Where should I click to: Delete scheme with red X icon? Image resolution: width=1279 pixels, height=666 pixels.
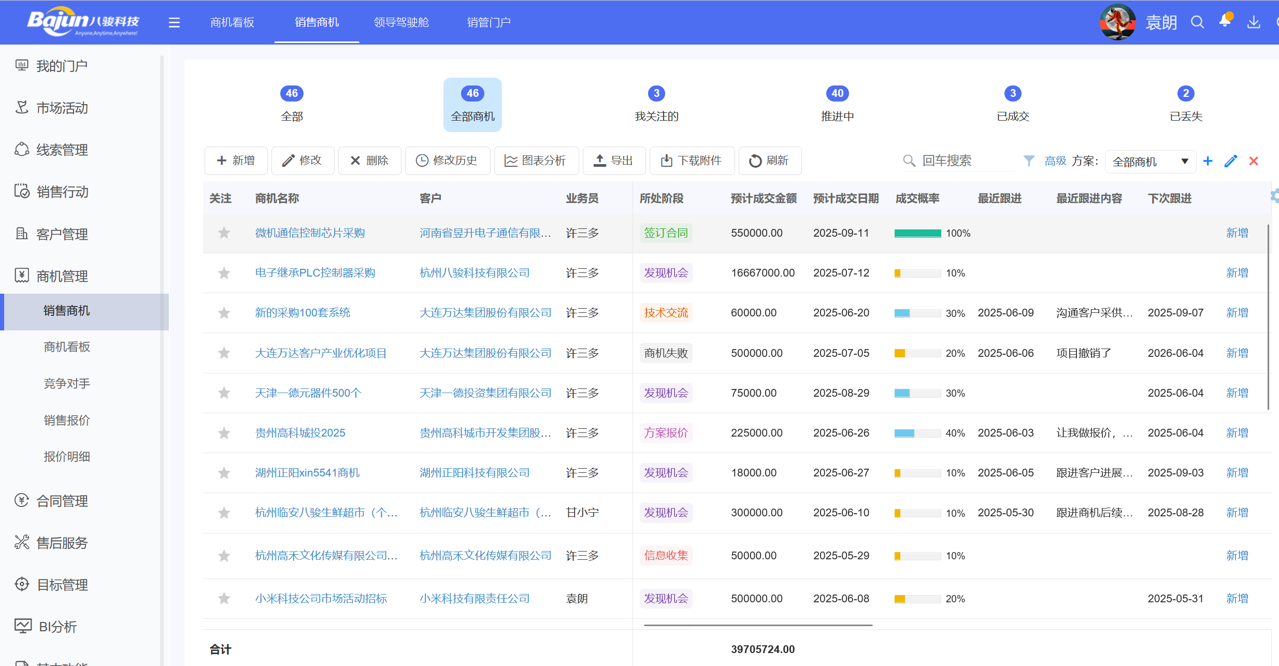click(1253, 161)
